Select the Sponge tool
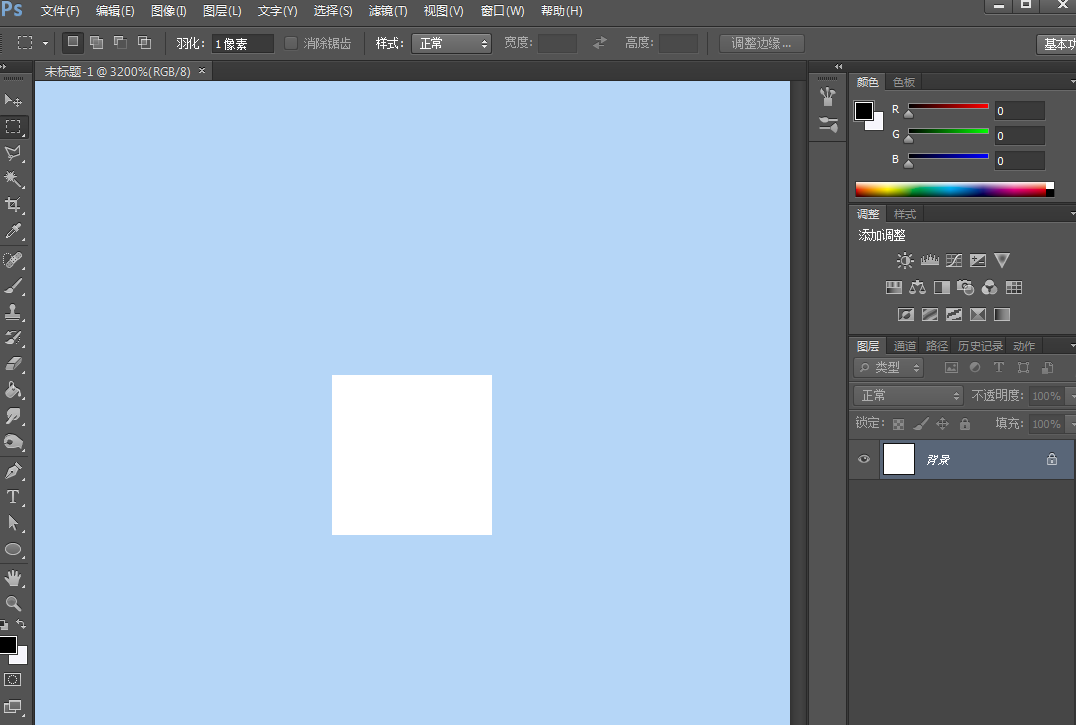Image resolution: width=1076 pixels, height=725 pixels. click(x=13, y=442)
